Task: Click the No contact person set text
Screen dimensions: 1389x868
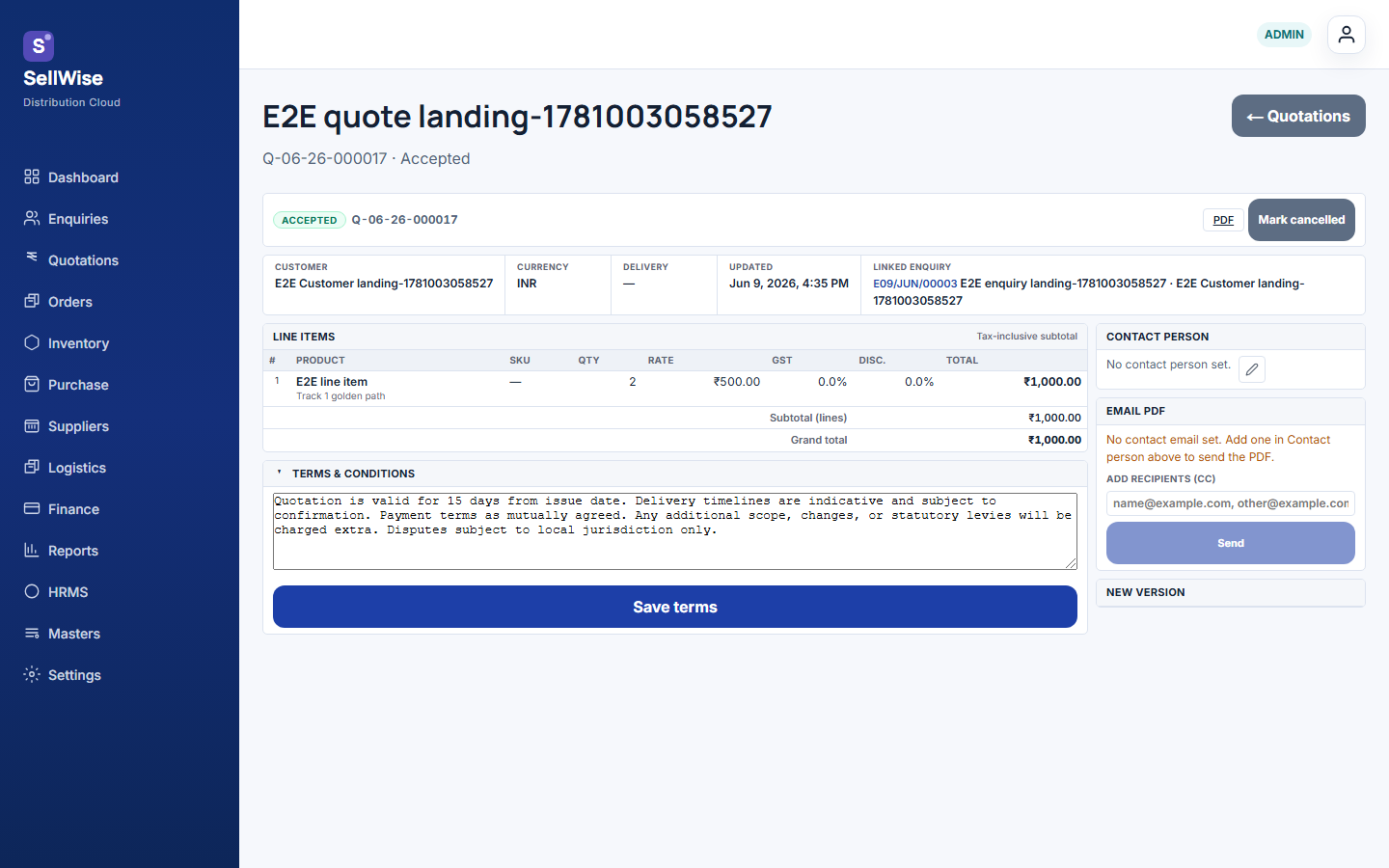Action: click(1169, 365)
